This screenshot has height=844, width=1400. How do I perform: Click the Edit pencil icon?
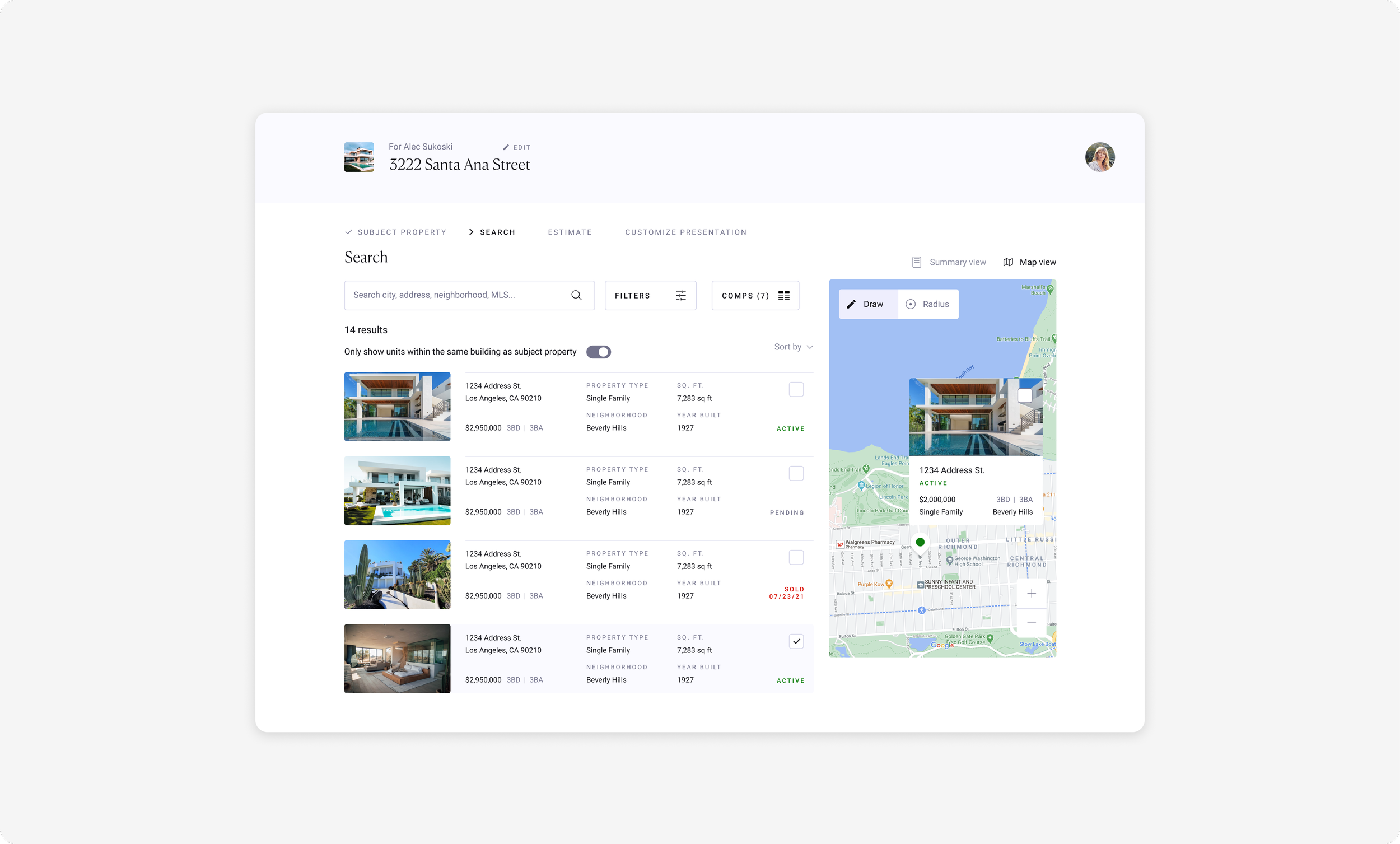coord(506,147)
